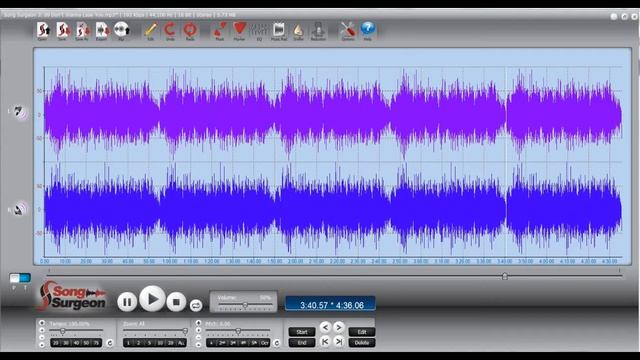Click the top pitch raise stepper

(x=198, y=323)
